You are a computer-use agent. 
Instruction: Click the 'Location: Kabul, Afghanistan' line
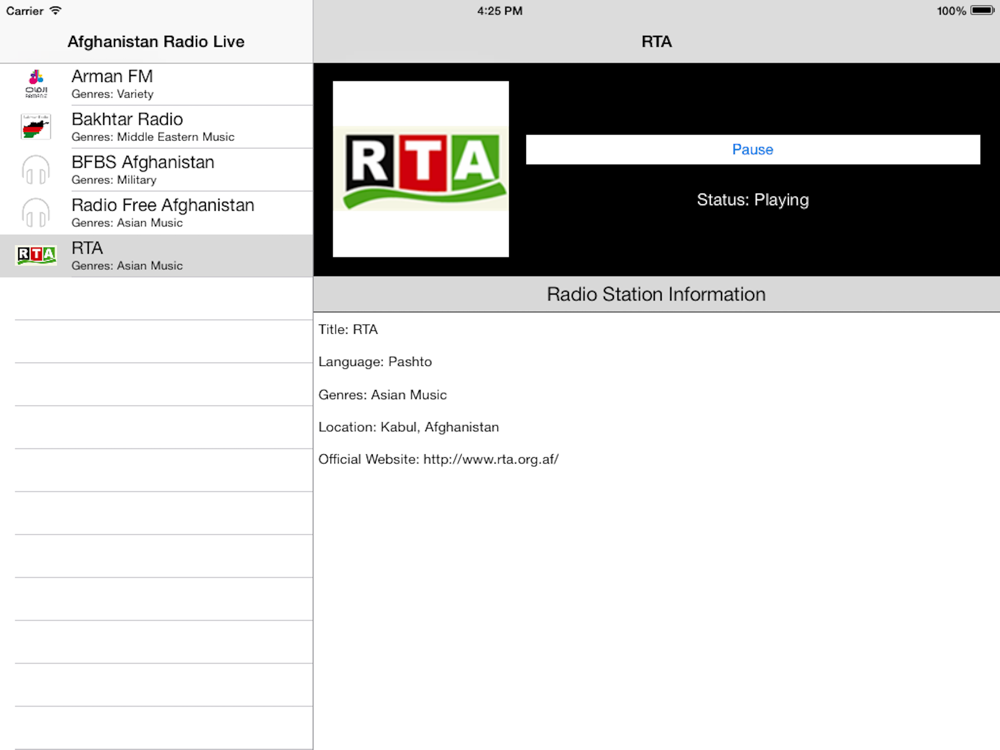(x=409, y=427)
